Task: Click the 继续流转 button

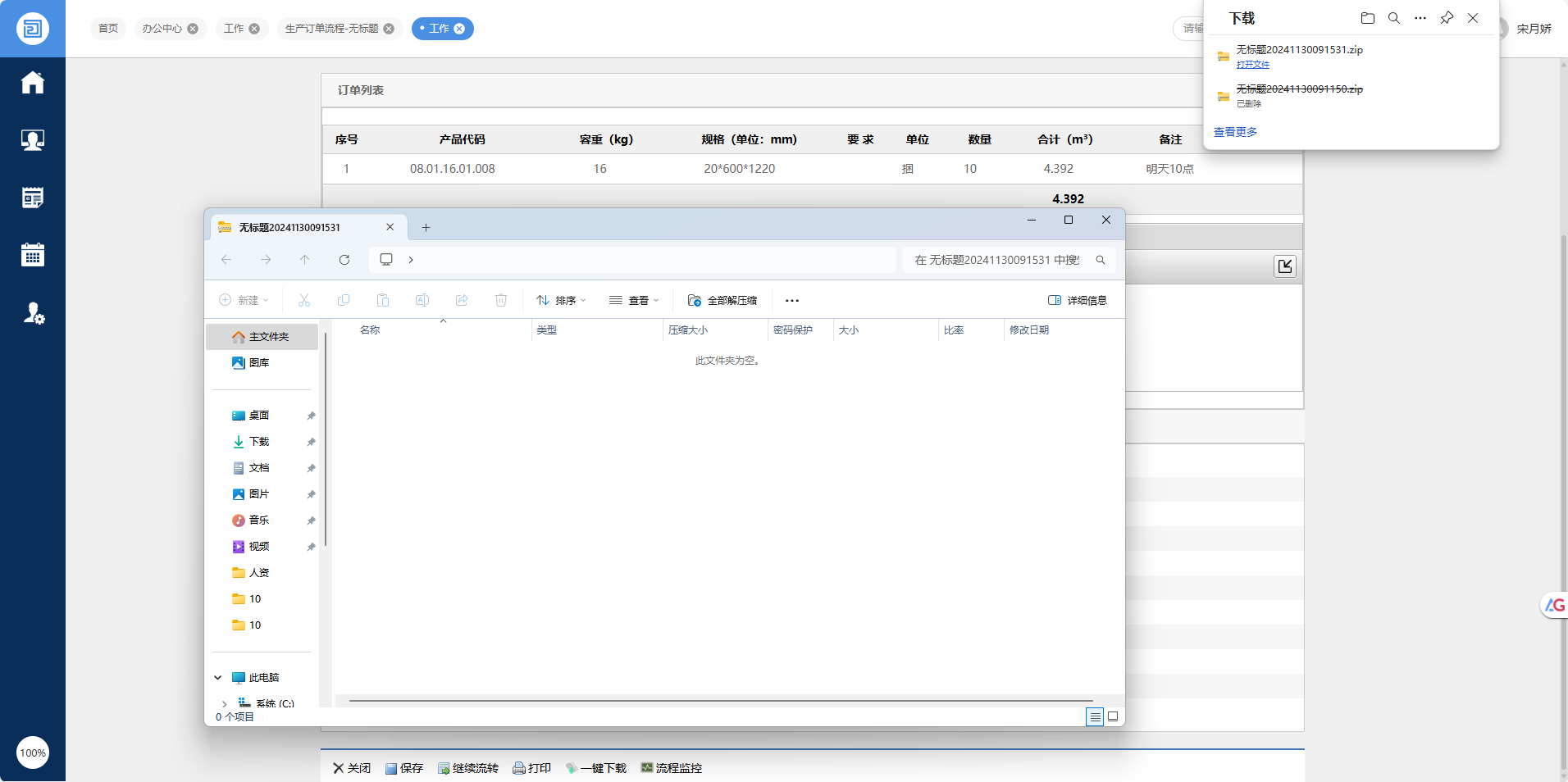Action: 468,768
